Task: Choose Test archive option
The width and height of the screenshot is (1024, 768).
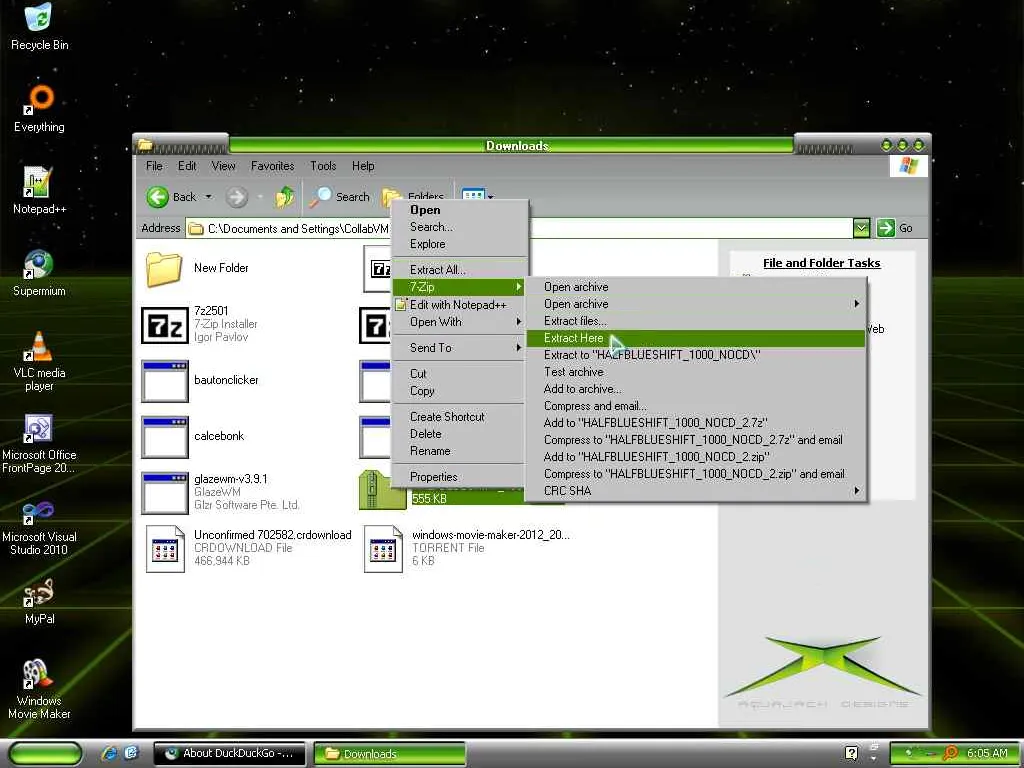Action: tap(696, 372)
